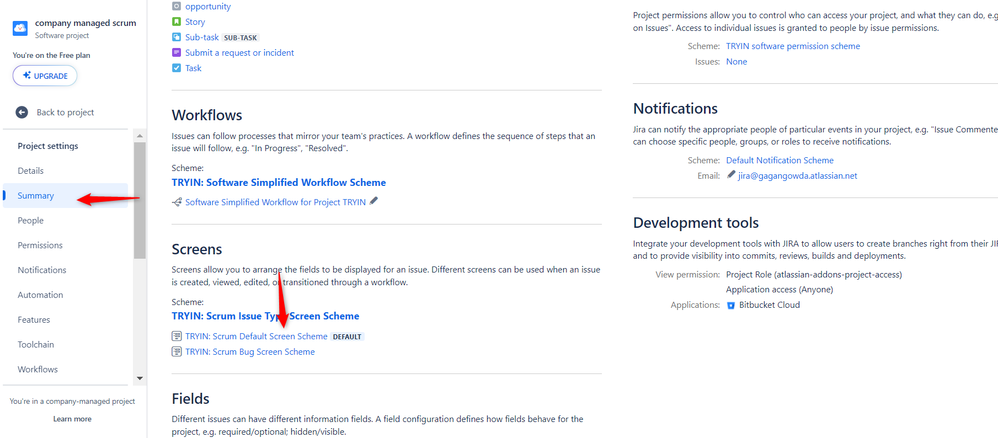This screenshot has width=998, height=438.
Task: Click the pencil edit icon after Workflow for Project TRYIN
Action: pyautogui.click(x=374, y=201)
